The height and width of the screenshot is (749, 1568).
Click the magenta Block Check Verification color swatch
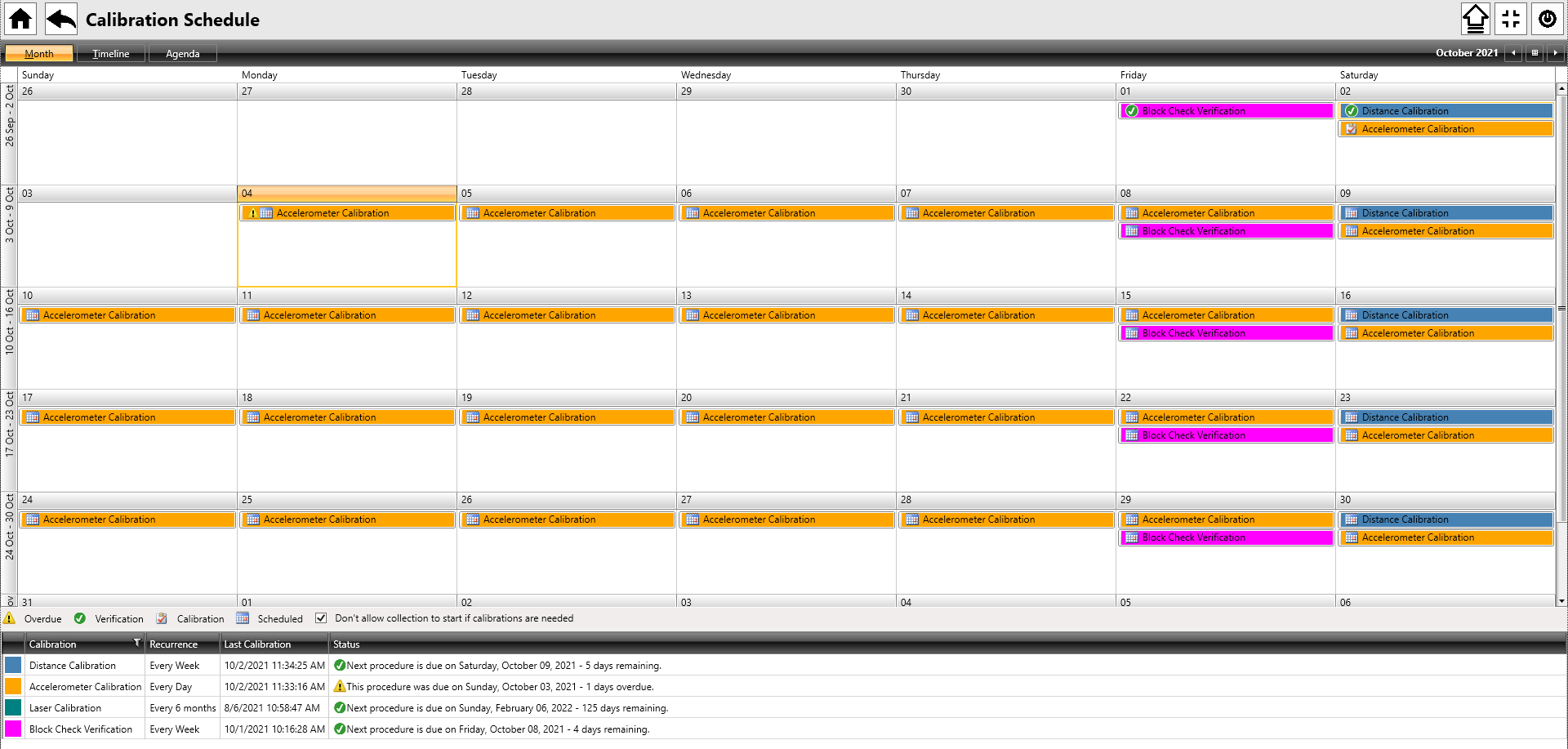coord(13,729)
